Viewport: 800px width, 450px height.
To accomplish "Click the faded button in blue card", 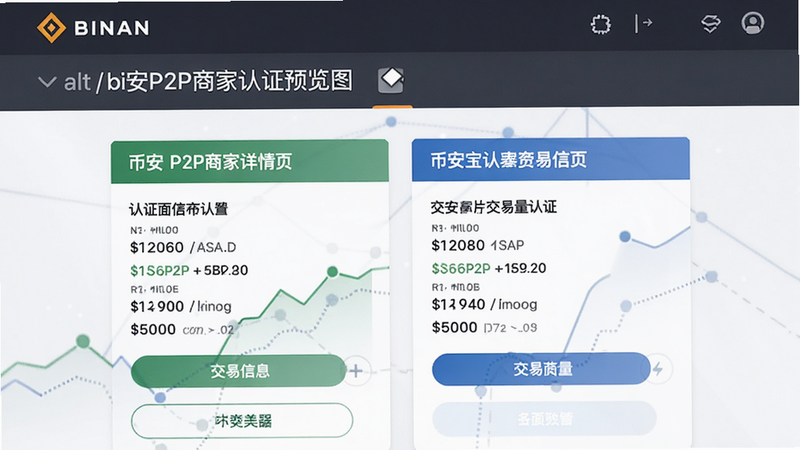I will pos(544,418).
